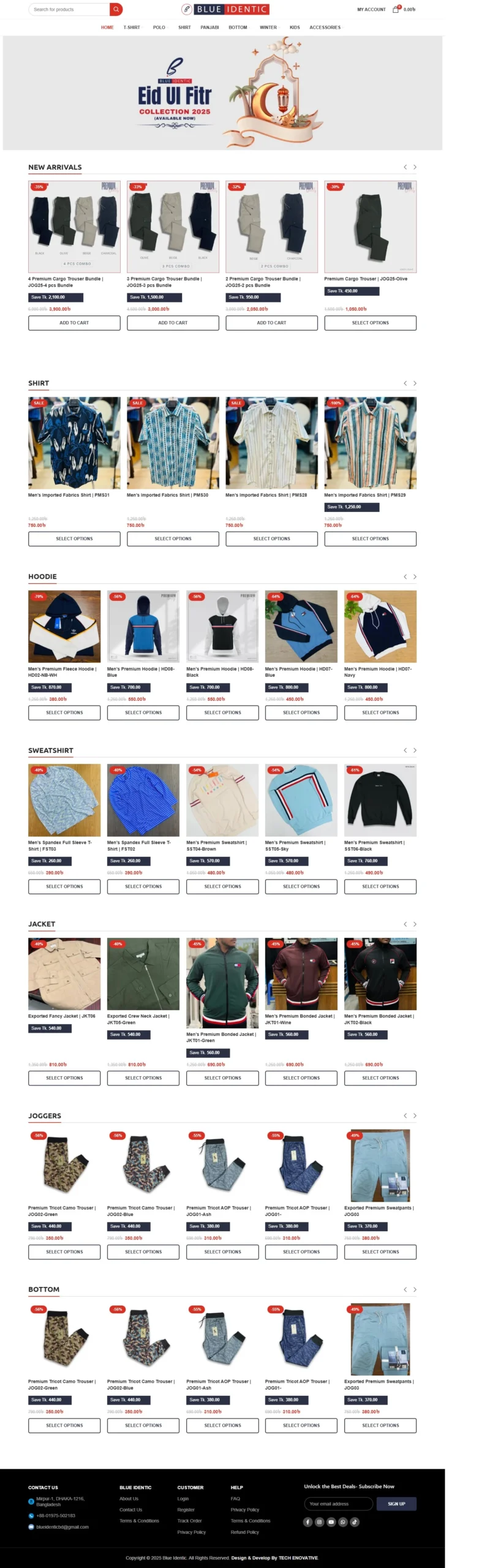
Task: Open the shopping cart icon
Action: [x=396, y=9]
